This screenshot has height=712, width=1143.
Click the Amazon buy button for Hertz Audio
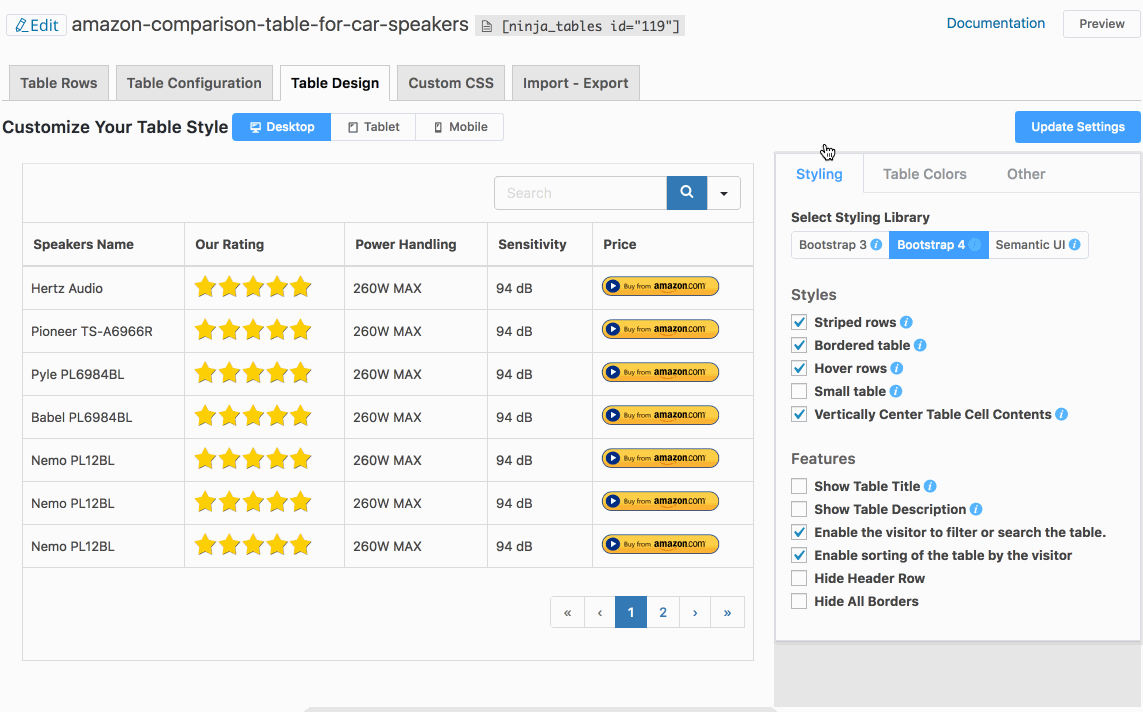tap(660, 287)
